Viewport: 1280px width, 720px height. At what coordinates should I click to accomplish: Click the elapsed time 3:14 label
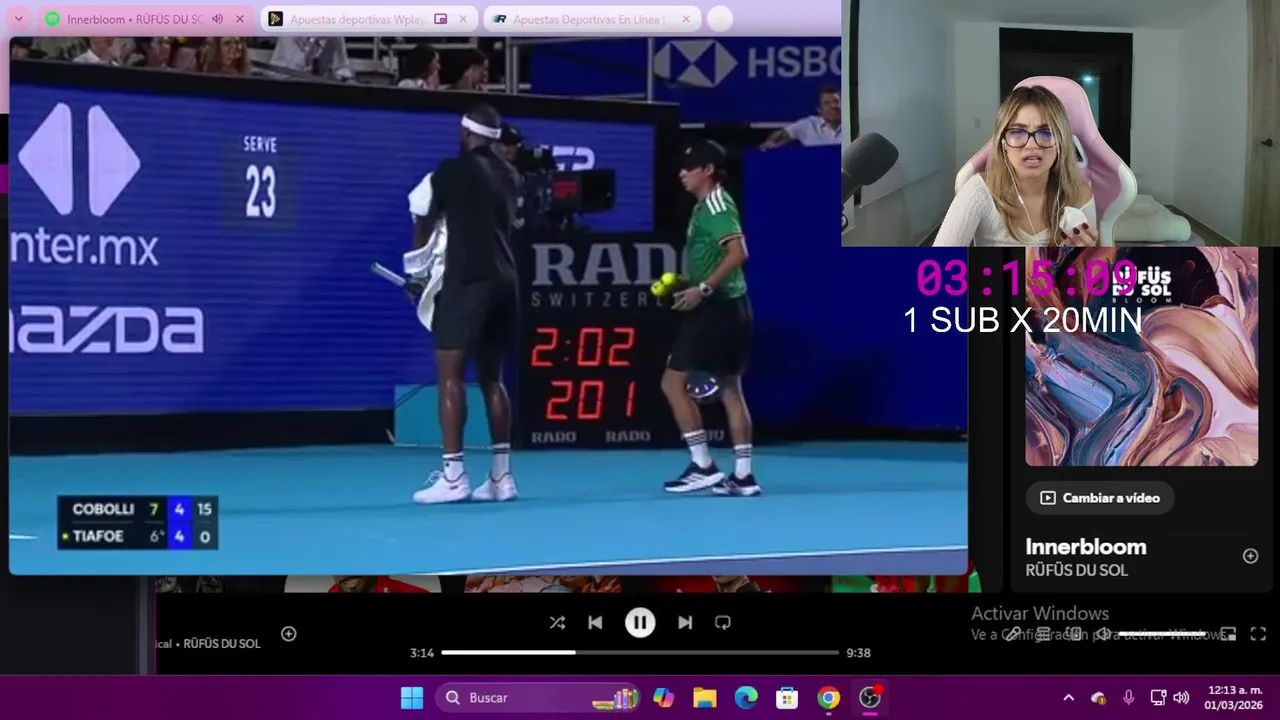[422, 653]
